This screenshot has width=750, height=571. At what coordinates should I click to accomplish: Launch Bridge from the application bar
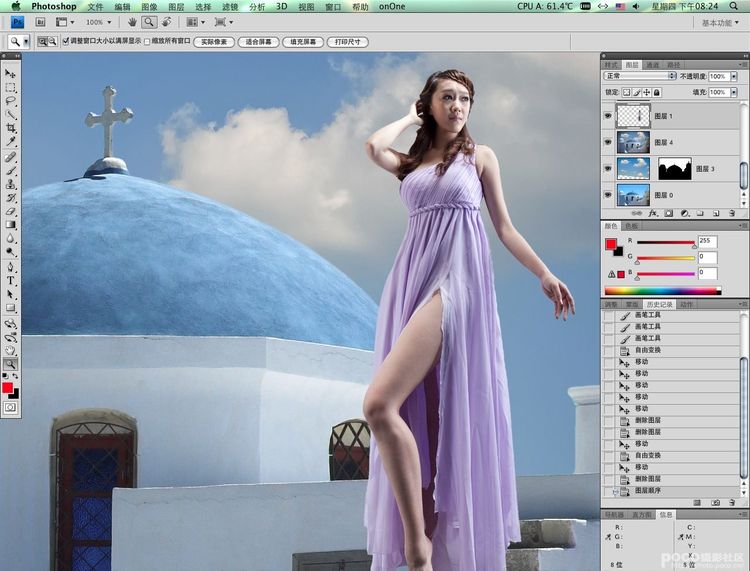coord(40,22)
